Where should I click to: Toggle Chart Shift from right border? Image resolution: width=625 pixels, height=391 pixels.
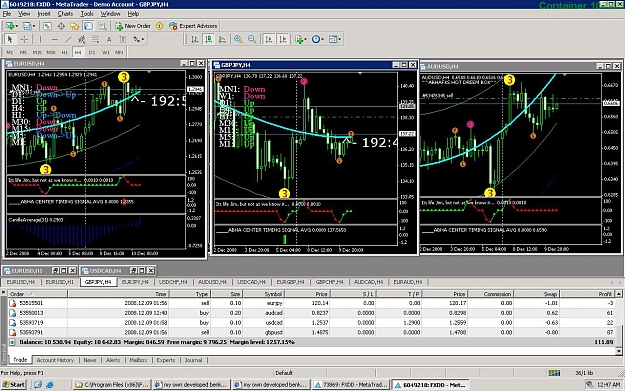[283, 39]
